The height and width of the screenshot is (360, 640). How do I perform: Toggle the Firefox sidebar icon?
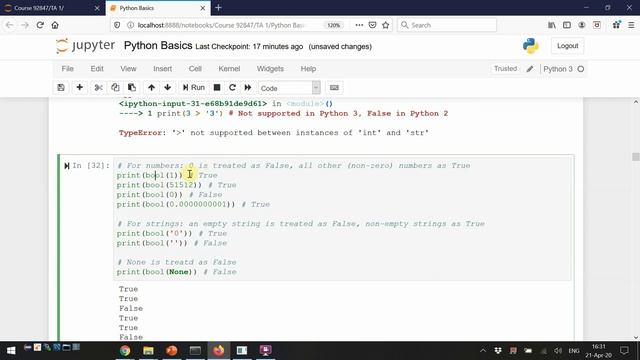tap(567, 25)
